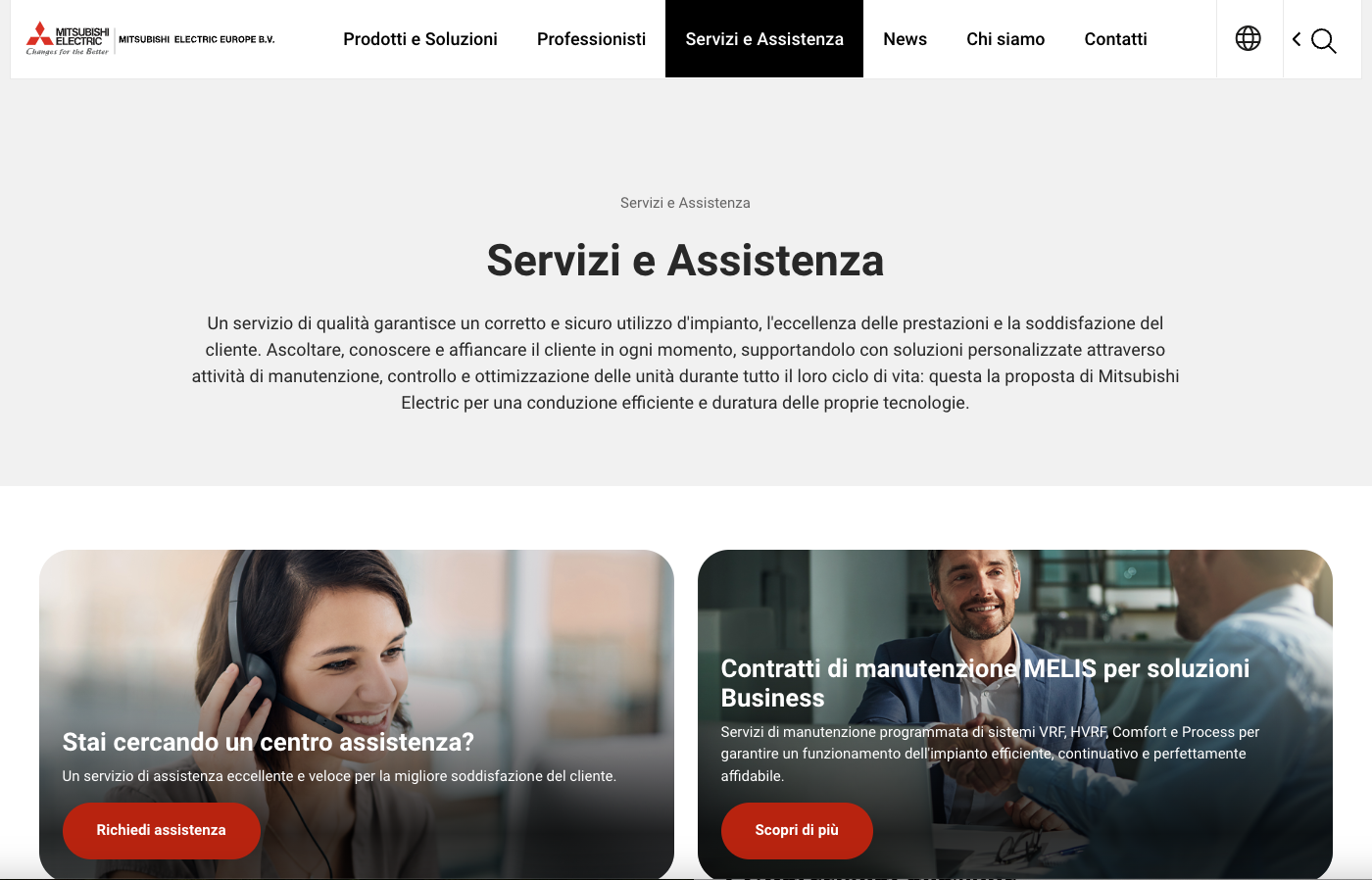Screen dimensions: 1372x880
Task: Click the Contratti di manutenzione MELIS heading
Action: (x=985, y=683)
